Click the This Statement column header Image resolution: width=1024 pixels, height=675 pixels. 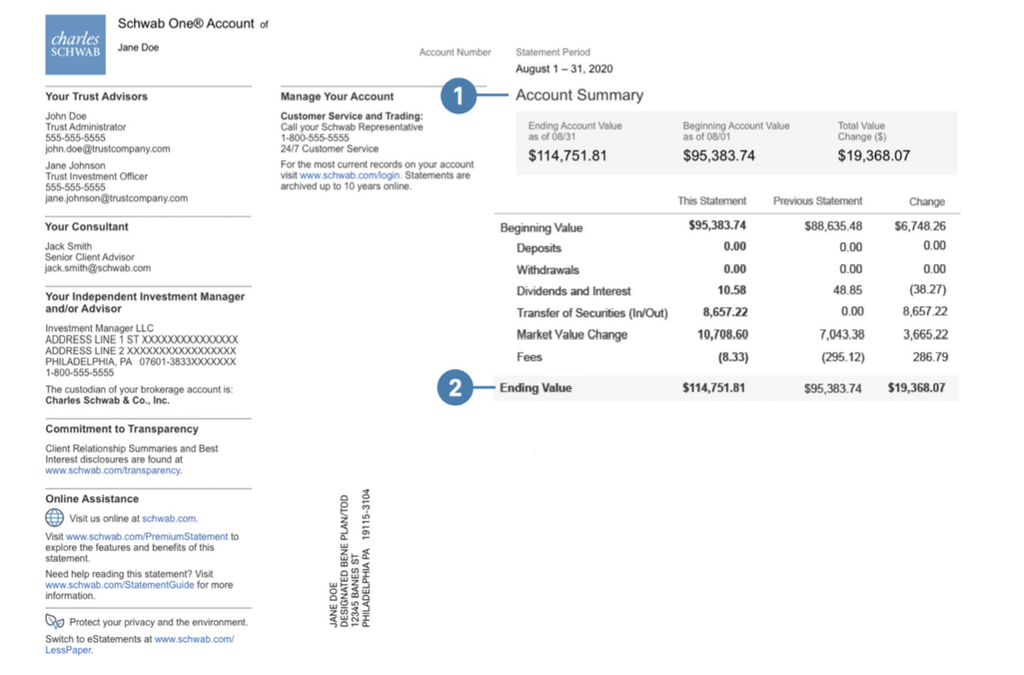click(711, 201)
